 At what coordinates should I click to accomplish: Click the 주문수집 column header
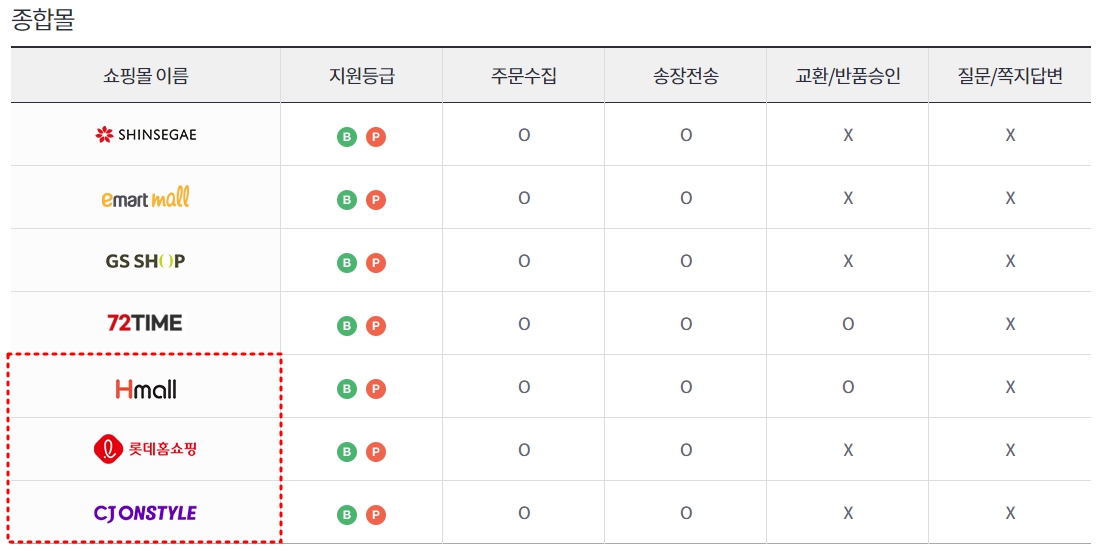524,76
